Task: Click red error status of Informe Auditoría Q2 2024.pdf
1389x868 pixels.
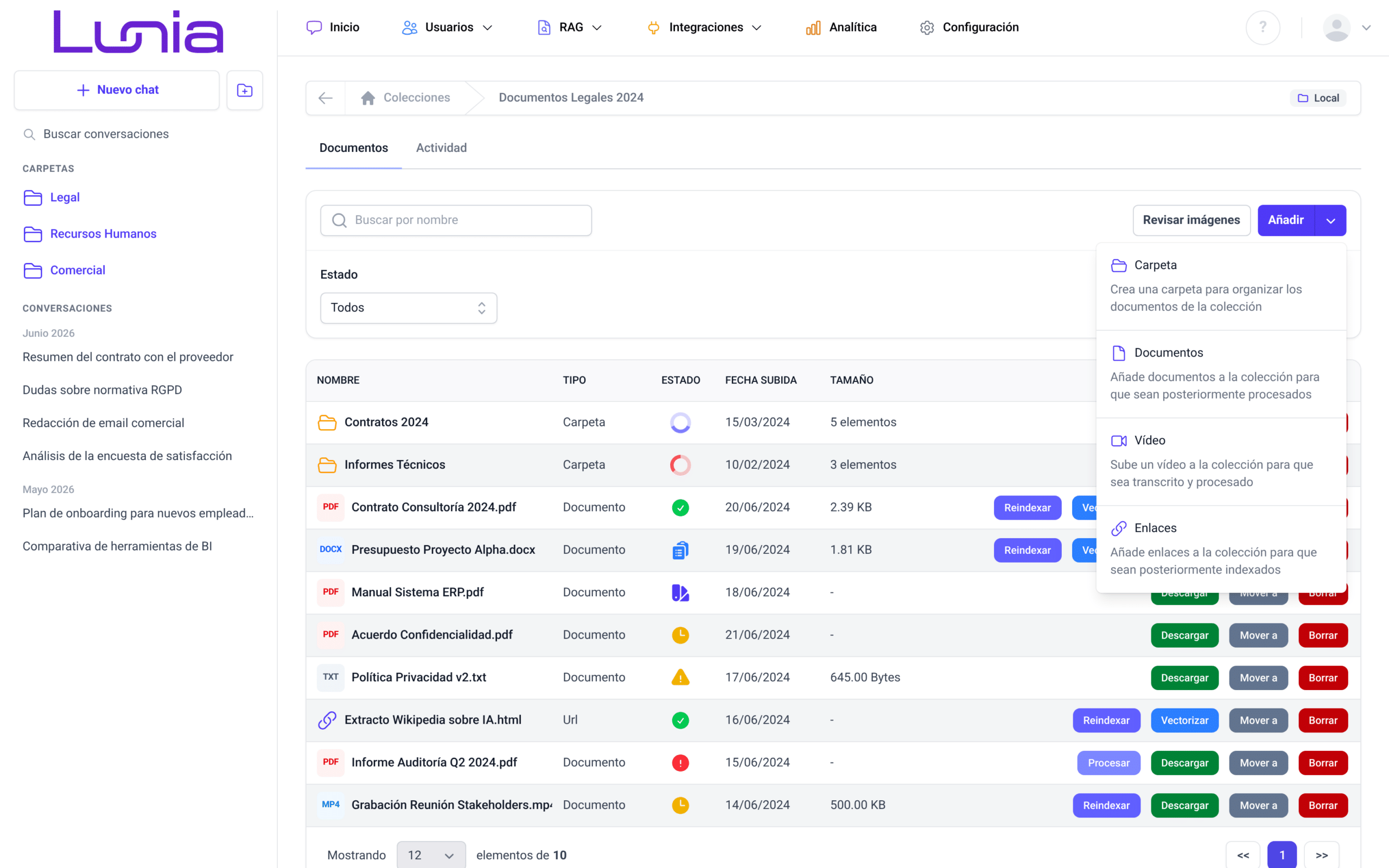Action: point(680,763)
